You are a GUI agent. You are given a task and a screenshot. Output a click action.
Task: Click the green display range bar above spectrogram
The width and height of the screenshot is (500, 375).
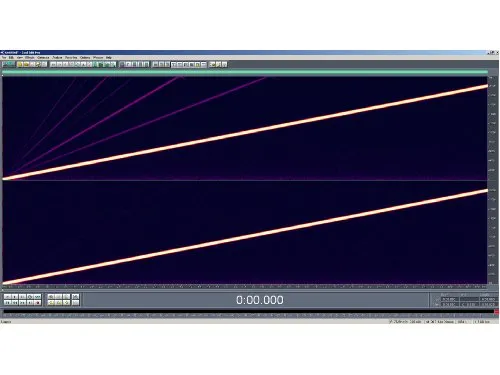(x=245, y=72)
